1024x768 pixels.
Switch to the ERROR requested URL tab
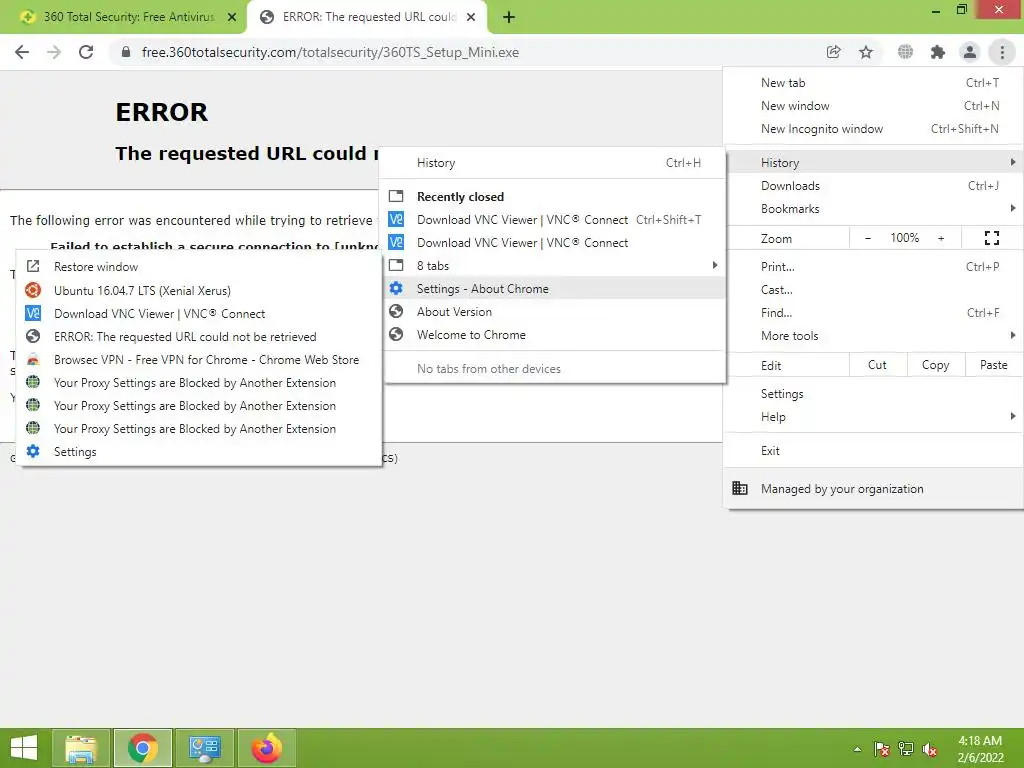(x=368, y=17)
